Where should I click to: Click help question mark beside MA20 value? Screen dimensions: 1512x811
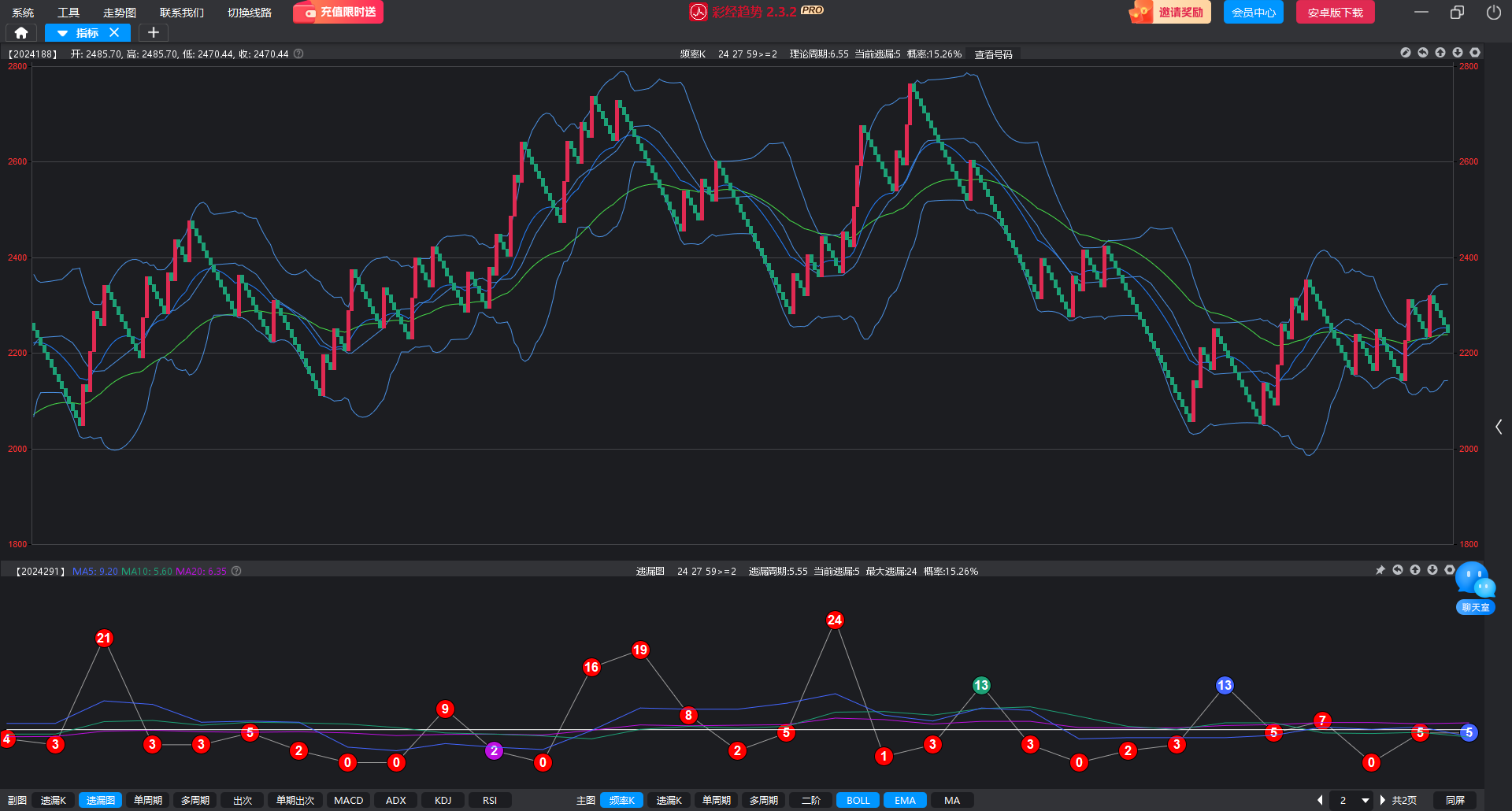pyautogui.click(x=236, y=571)
